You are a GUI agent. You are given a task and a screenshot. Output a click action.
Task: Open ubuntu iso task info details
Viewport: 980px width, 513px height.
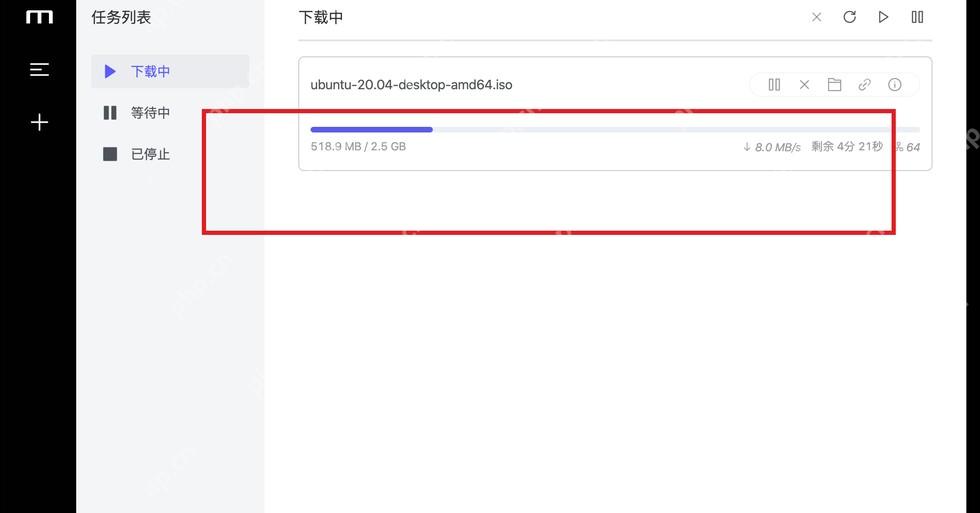(x=894, y=84)
